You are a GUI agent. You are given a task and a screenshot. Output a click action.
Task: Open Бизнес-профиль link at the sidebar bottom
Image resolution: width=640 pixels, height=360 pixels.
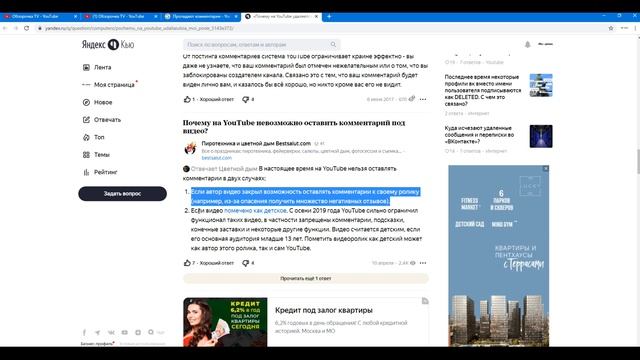pos(97,344)
